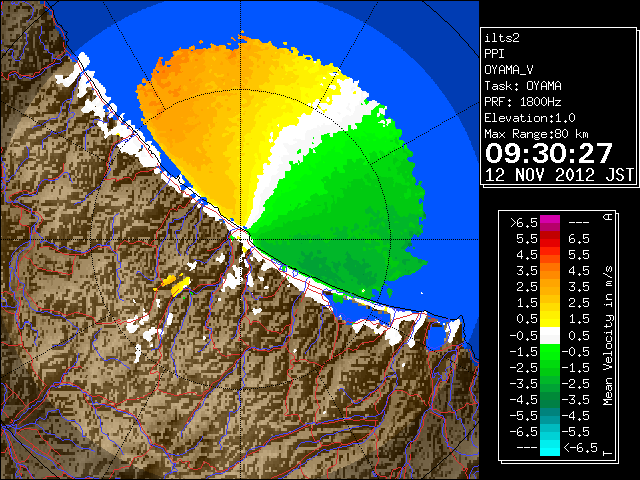Click the <-6.5 legend label
The width and height of the screenshot is (640, 480).
(580, 447)
